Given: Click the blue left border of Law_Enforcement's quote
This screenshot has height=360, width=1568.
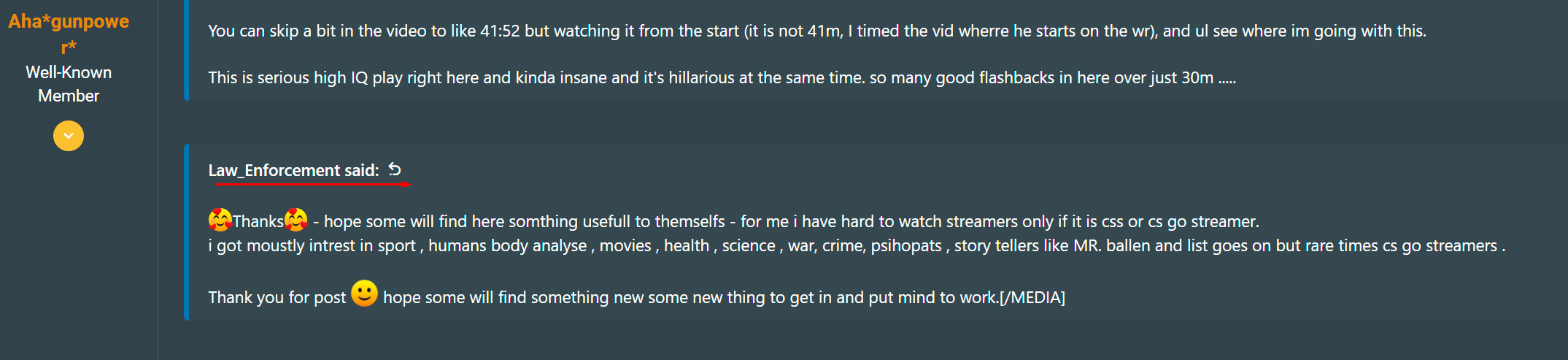Looking at the screenshot, I should [x=187, y=231].
